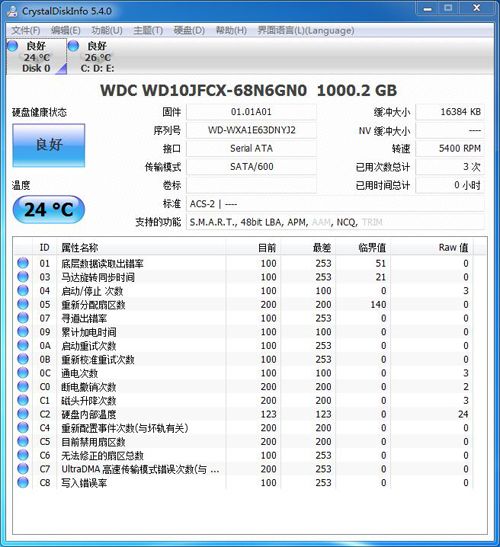The height and width of the screenshot is (547, 500).
Task: Click the 最差 column header
Action: coord(308,248)
